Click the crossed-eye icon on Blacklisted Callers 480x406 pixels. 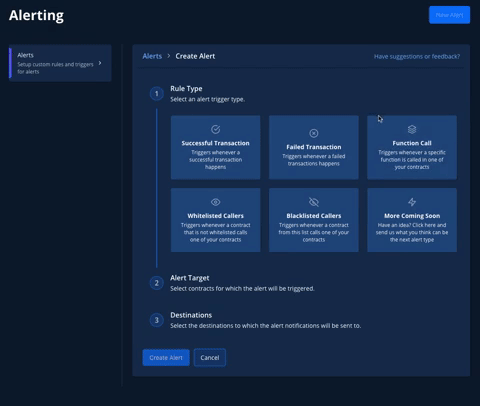[x=314, y=202]
